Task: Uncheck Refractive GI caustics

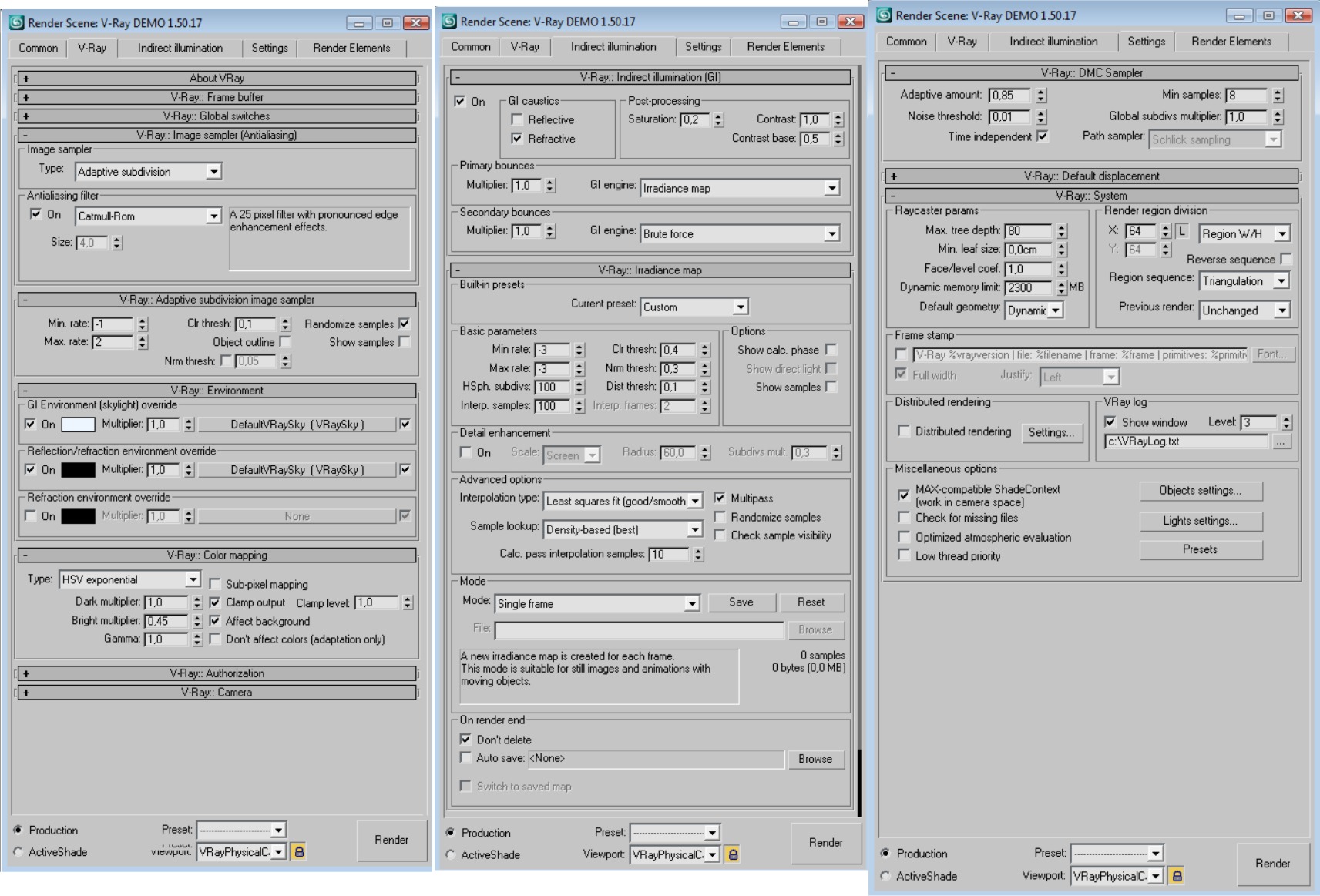Action: [517, 139]
